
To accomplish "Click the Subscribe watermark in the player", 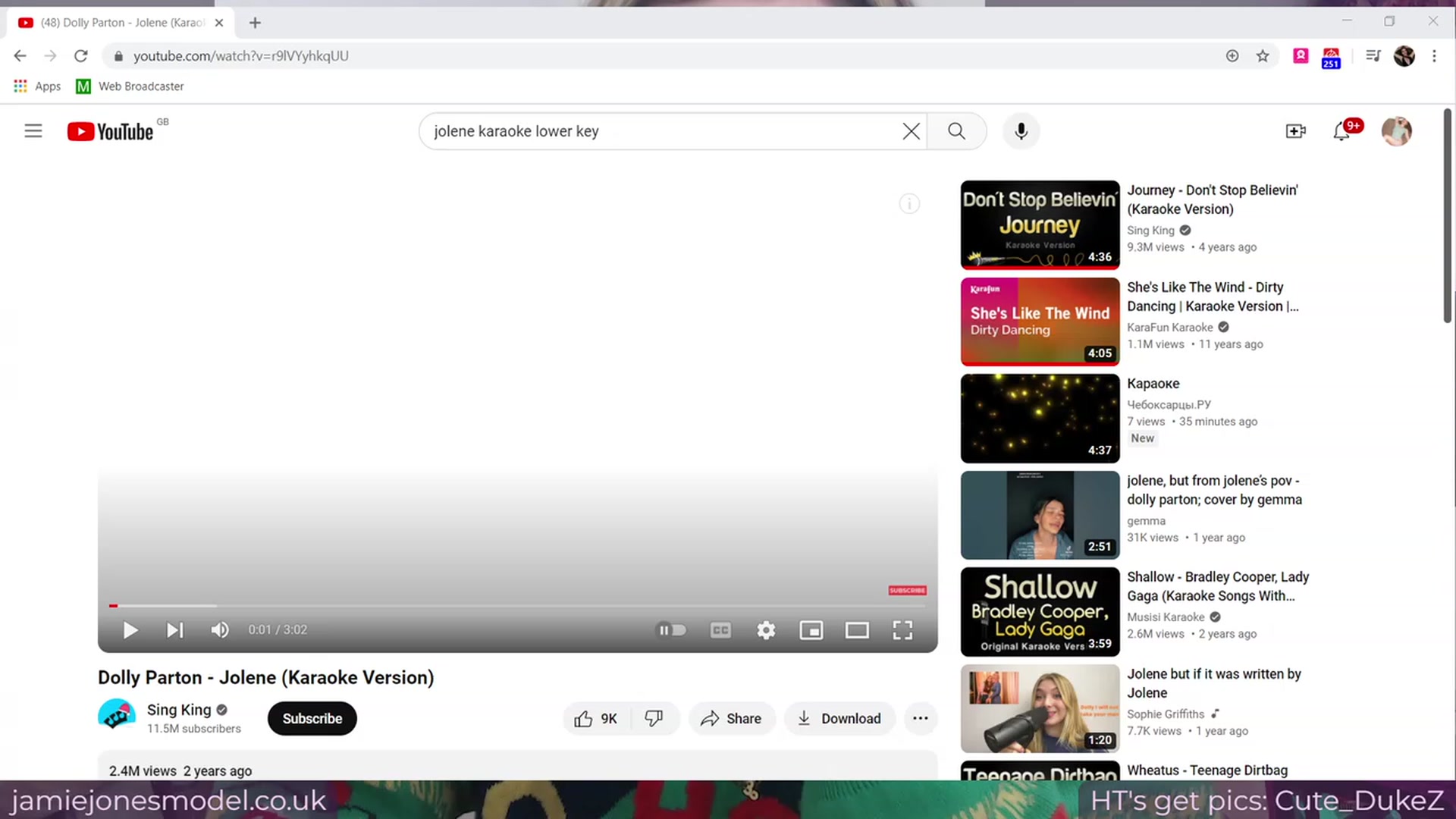I will [x=907, y=590].
